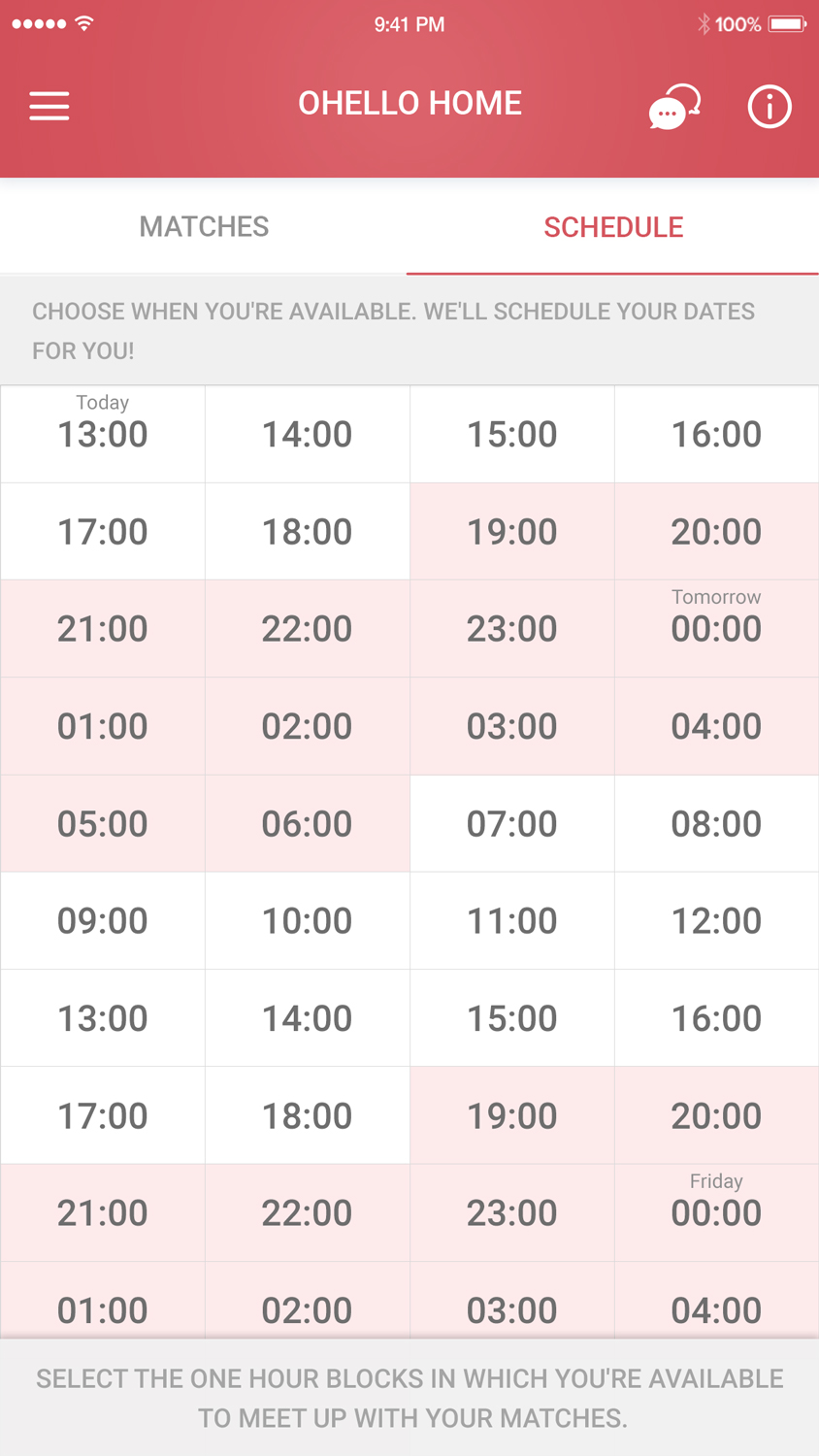Mark 12:00 as available
This screenshot has height=1456, width=819.
click(x=716, y=921)
